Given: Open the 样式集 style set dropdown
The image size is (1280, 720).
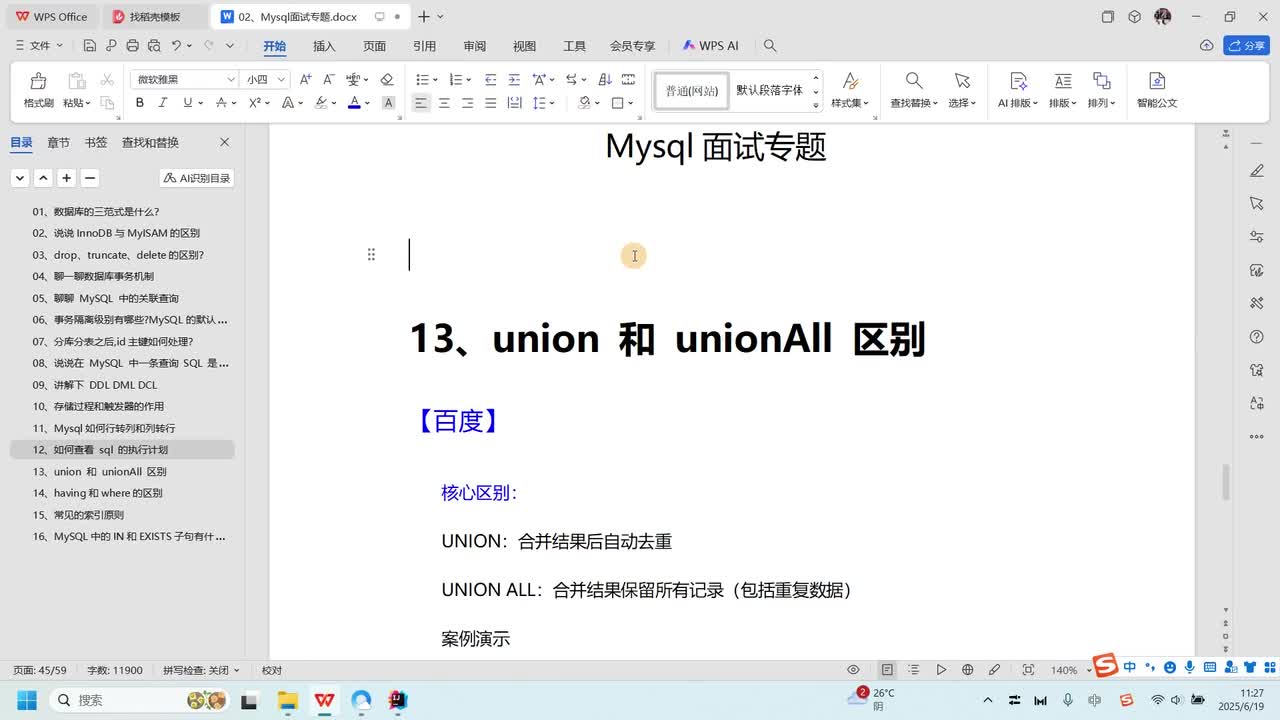Looking at the screenshot, I should [x=850, y=103].
